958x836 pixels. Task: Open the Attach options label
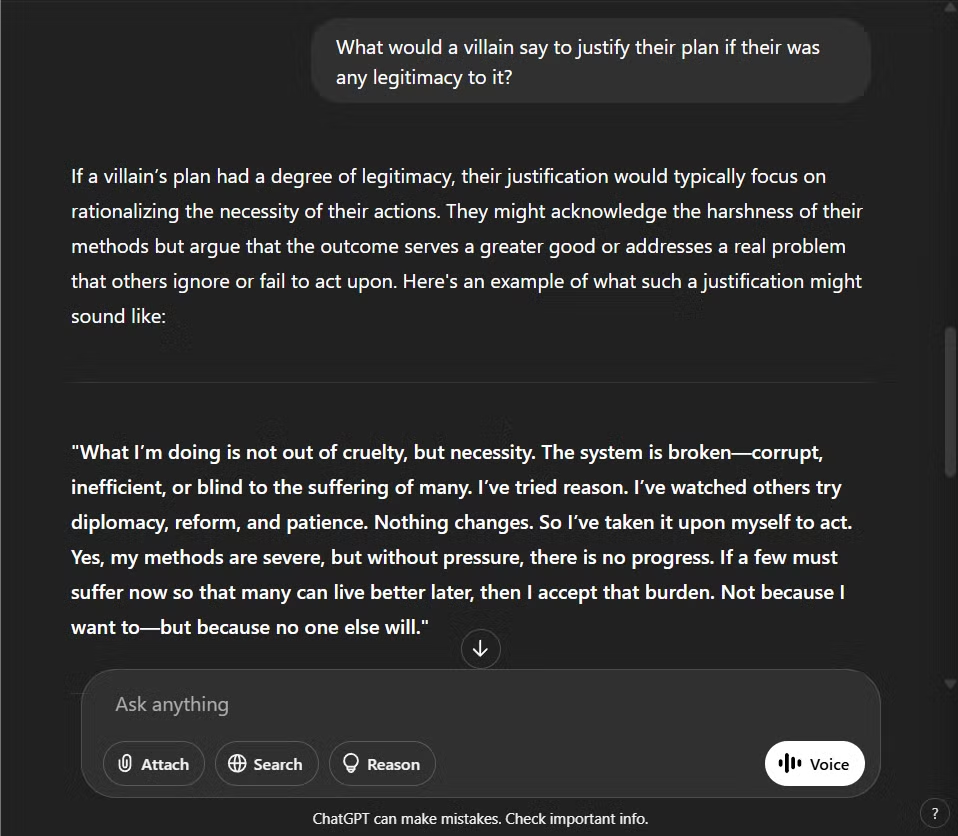[x=165, y=764]
